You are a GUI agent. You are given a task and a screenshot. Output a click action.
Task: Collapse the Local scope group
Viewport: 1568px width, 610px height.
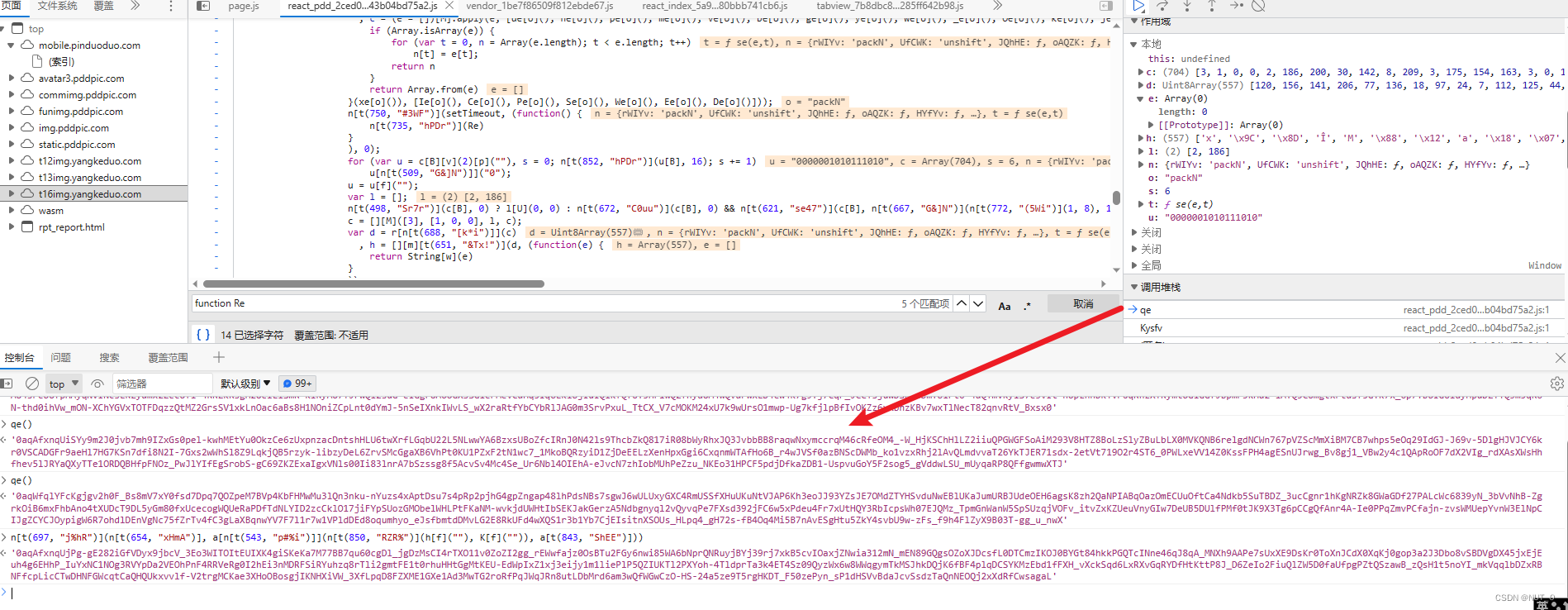[1134, 44]
